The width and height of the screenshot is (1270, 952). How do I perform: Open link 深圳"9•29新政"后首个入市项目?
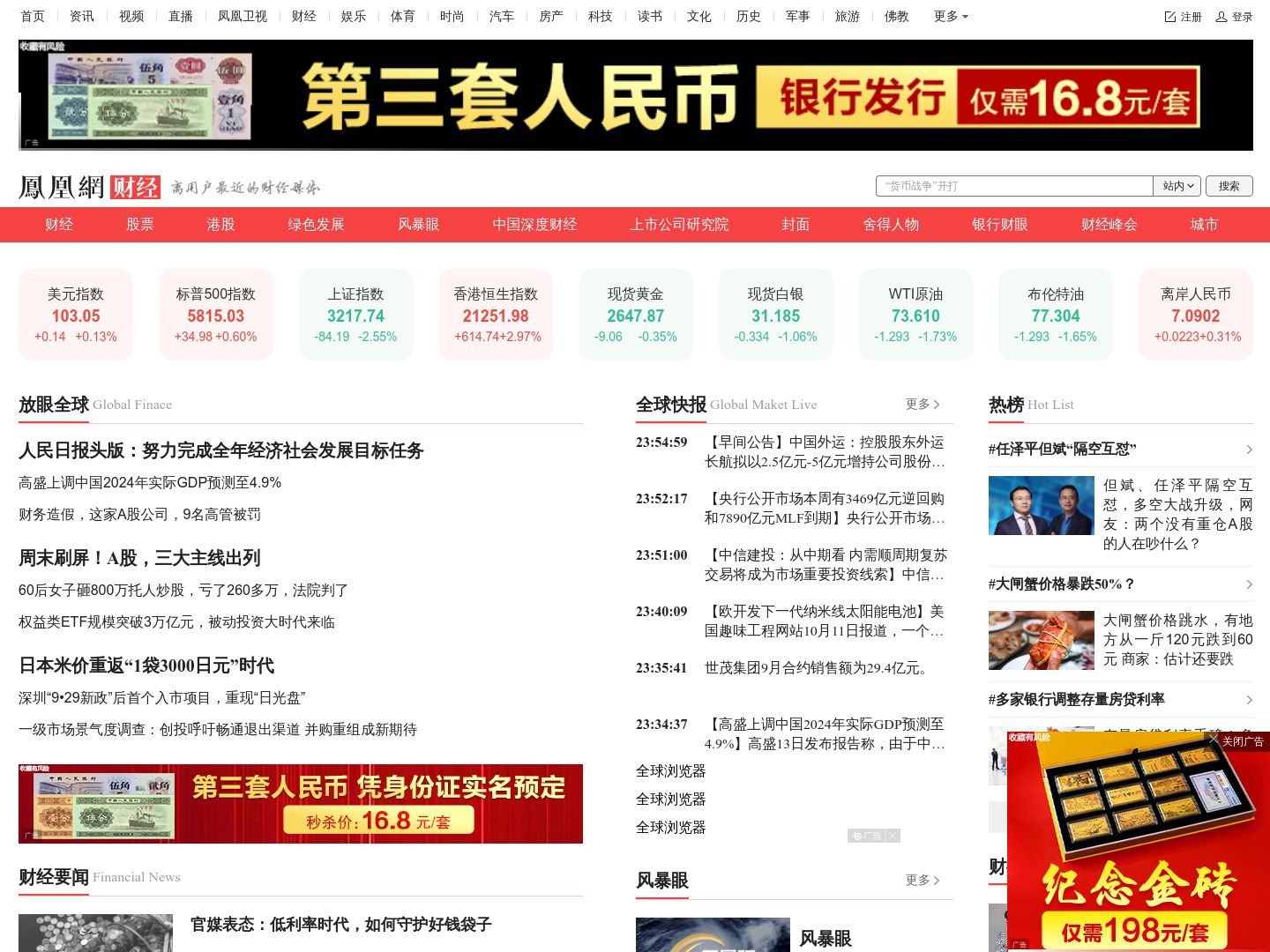tap(162, 698)
